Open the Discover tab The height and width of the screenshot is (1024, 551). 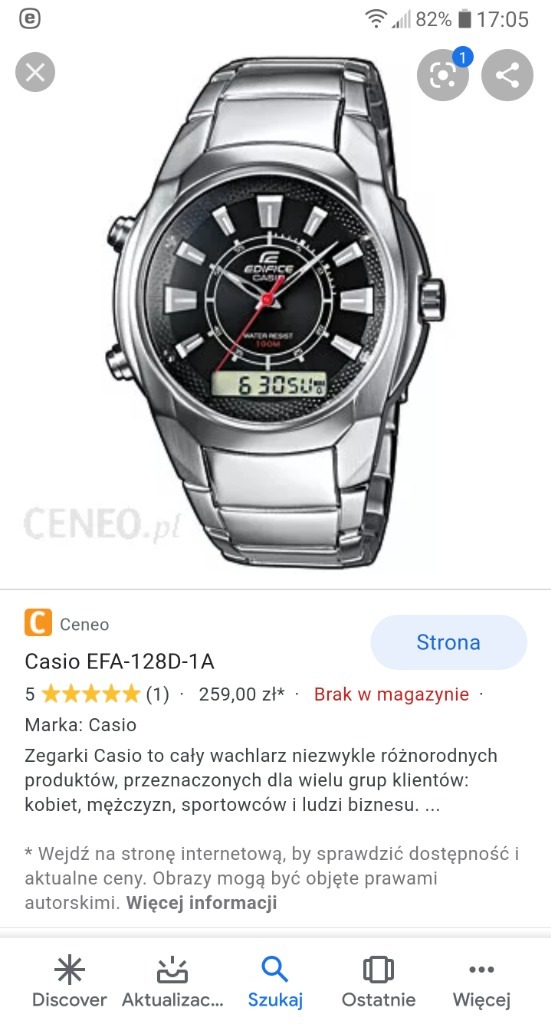(x=69, y=982)
